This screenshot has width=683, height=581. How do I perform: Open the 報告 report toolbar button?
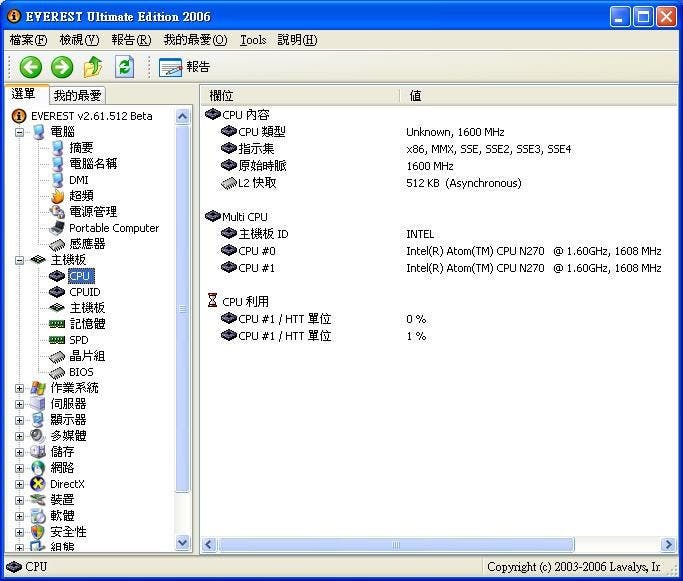(184, 67)
